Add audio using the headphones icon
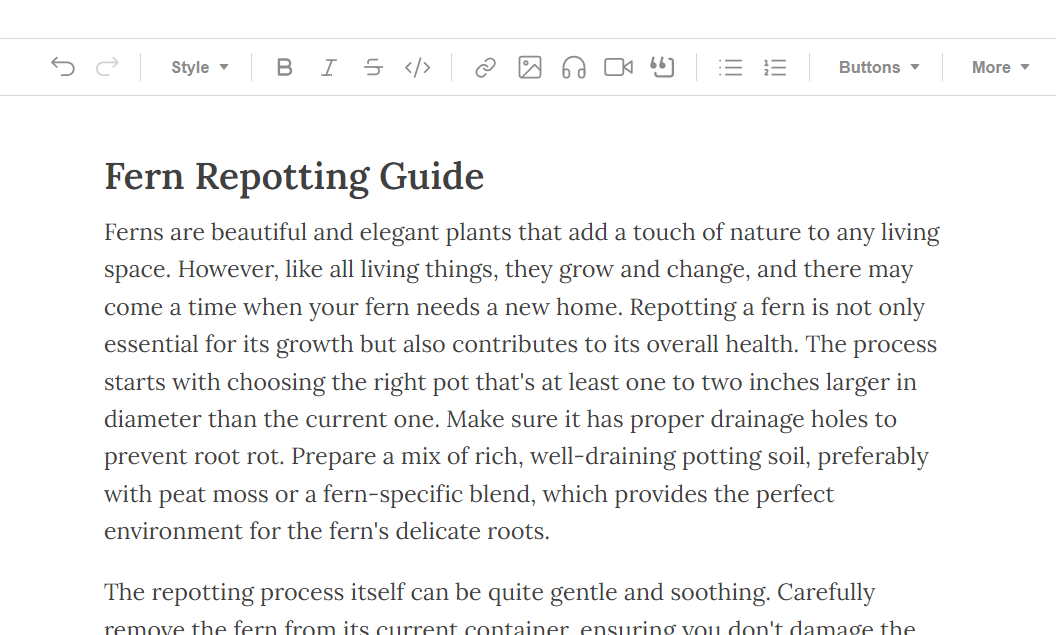 coord(573,67)
